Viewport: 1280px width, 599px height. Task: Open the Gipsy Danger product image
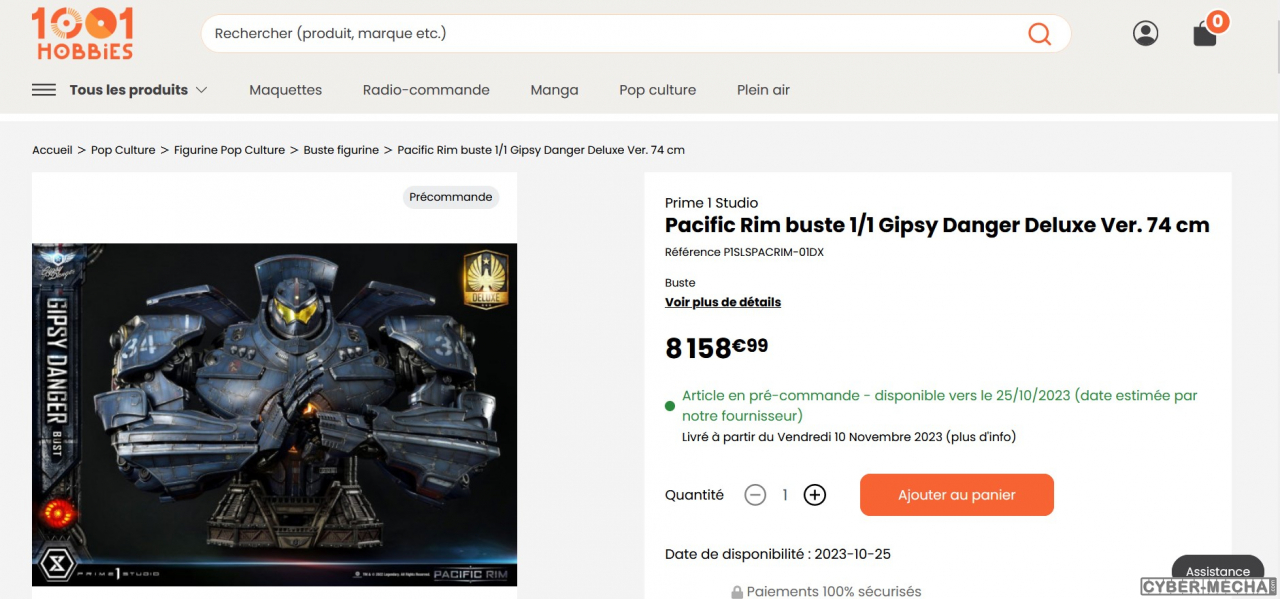pos(274,414)
